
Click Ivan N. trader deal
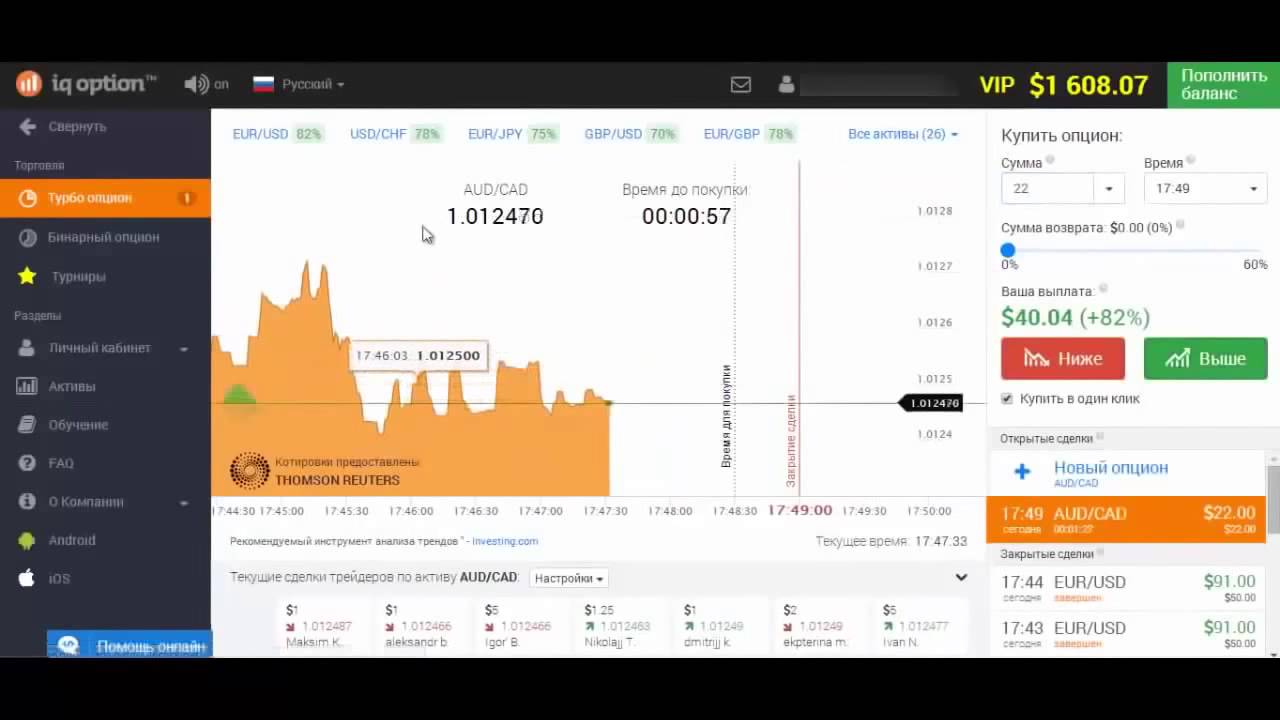pyautogui.click(x=919, y=626)
